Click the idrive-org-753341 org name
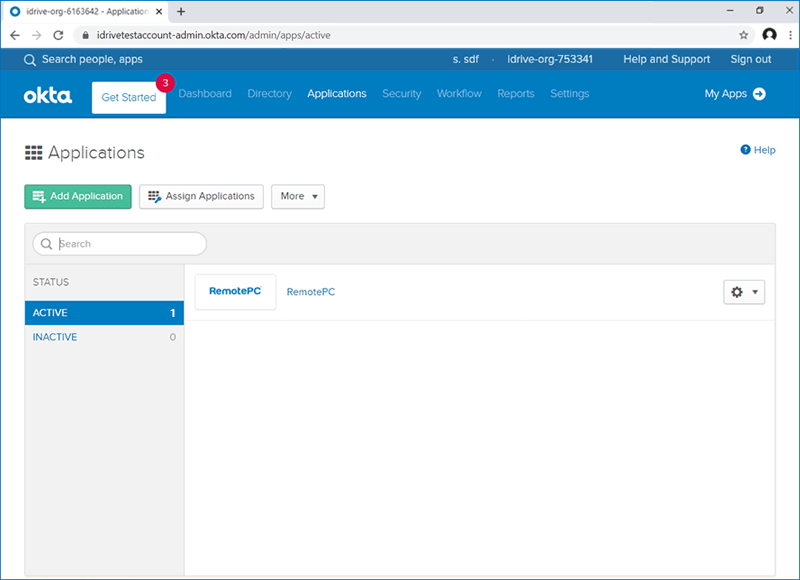The image size is (800, 580). tap(550, 59)
